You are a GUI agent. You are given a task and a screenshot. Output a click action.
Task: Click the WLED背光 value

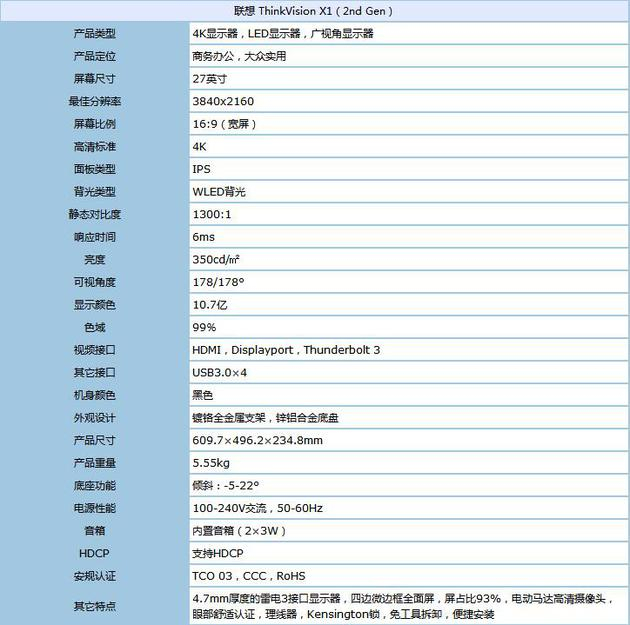coord(219,192)
